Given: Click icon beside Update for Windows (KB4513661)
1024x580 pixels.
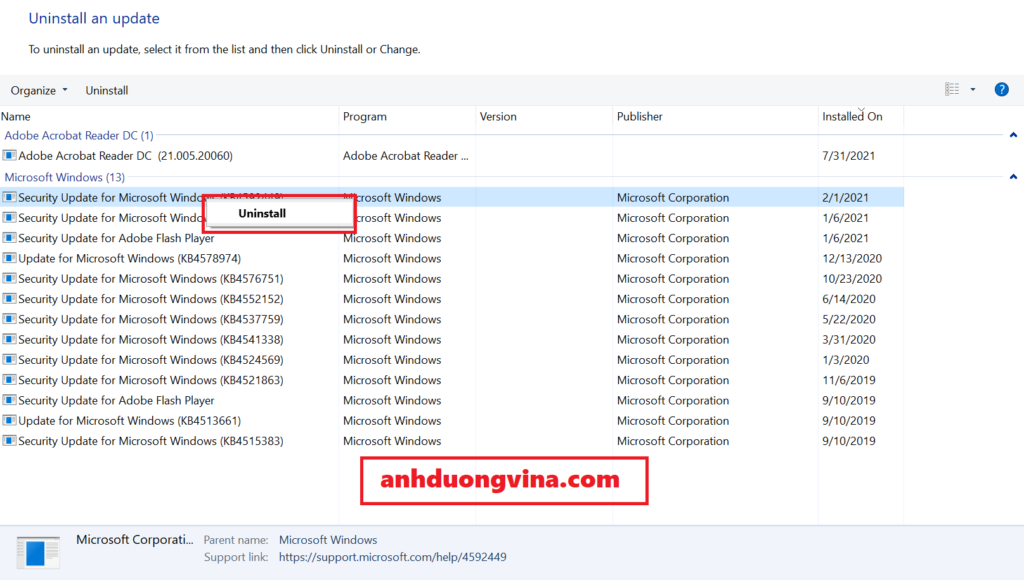Looking at the screenshot, I should pyautogui.click(x=10, y=421).
